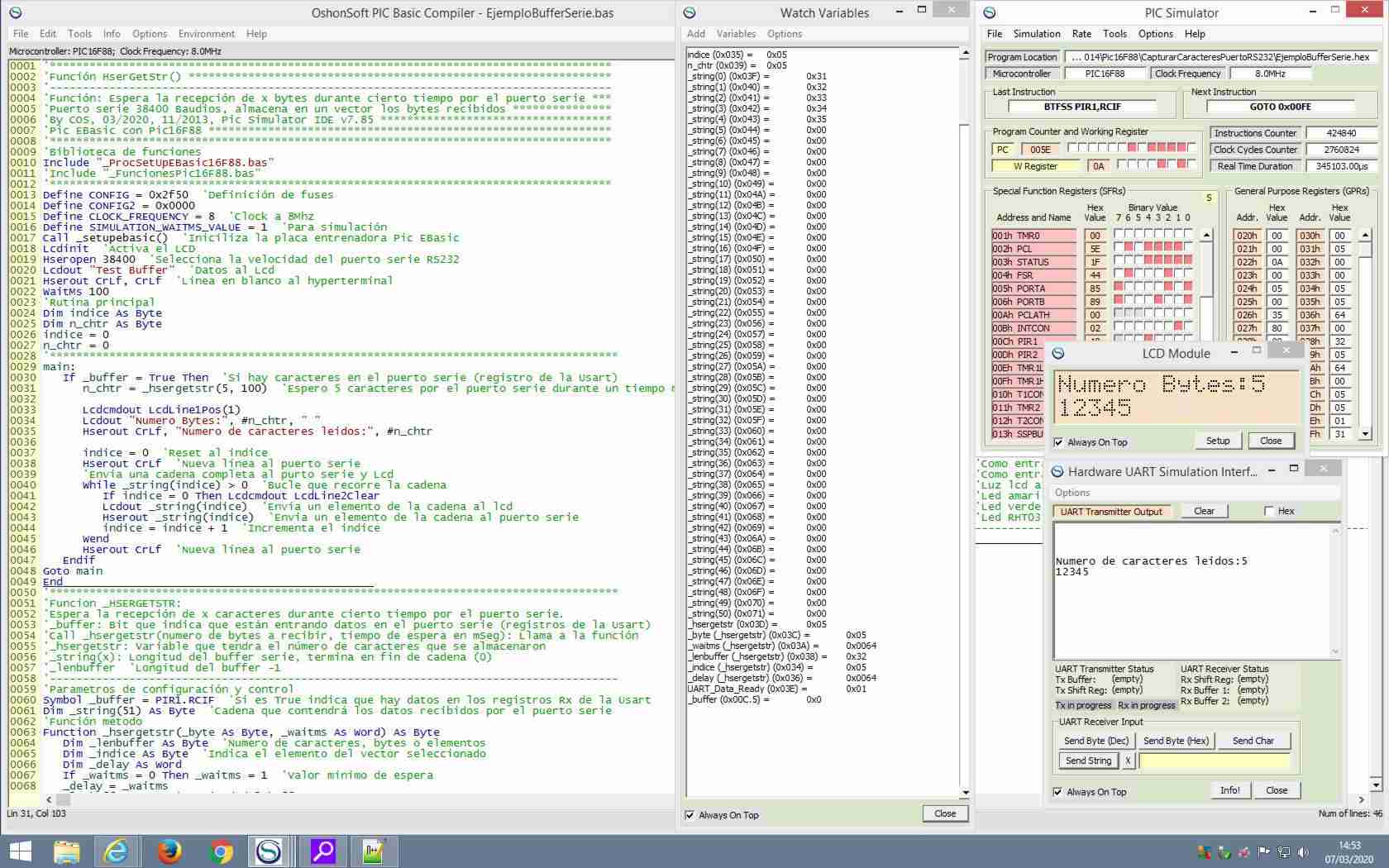Image resolution: width=1389 pixels, height=868 pixels.
Task: Click the W Register label
Action: [x=1035, y=166]
